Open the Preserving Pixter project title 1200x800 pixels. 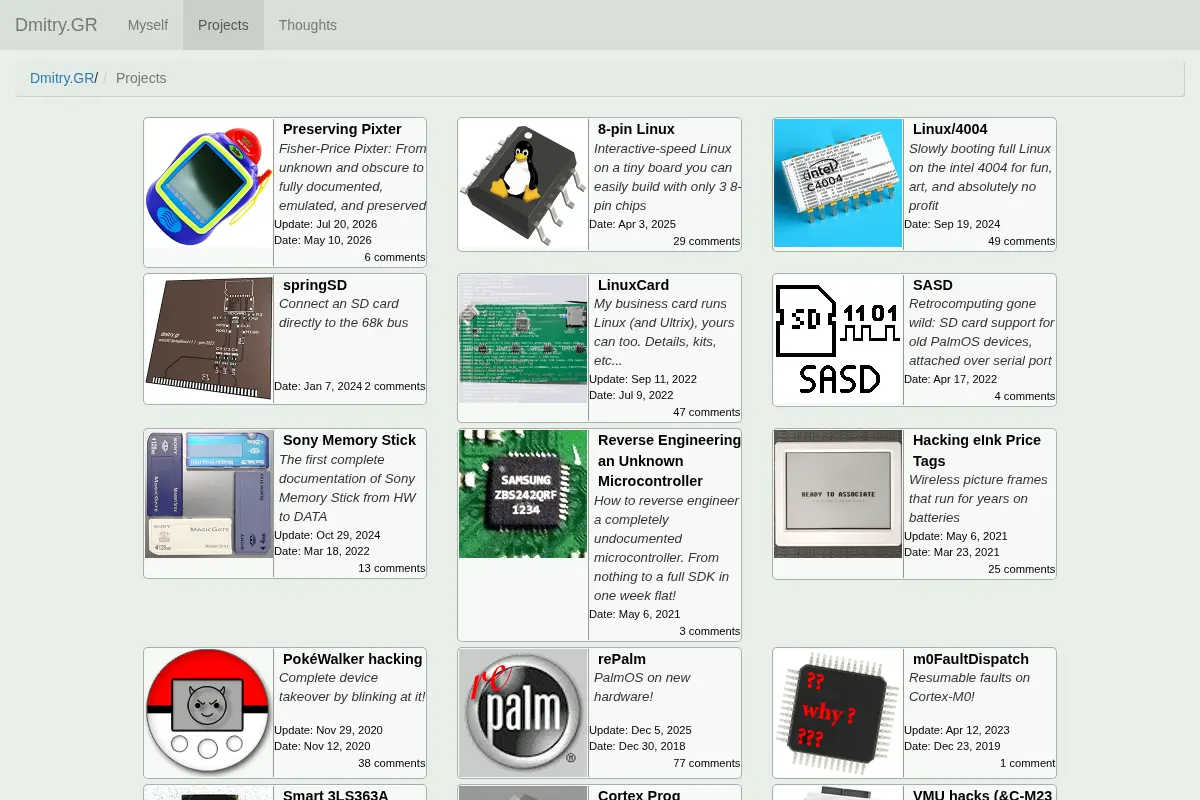[342, 129]
